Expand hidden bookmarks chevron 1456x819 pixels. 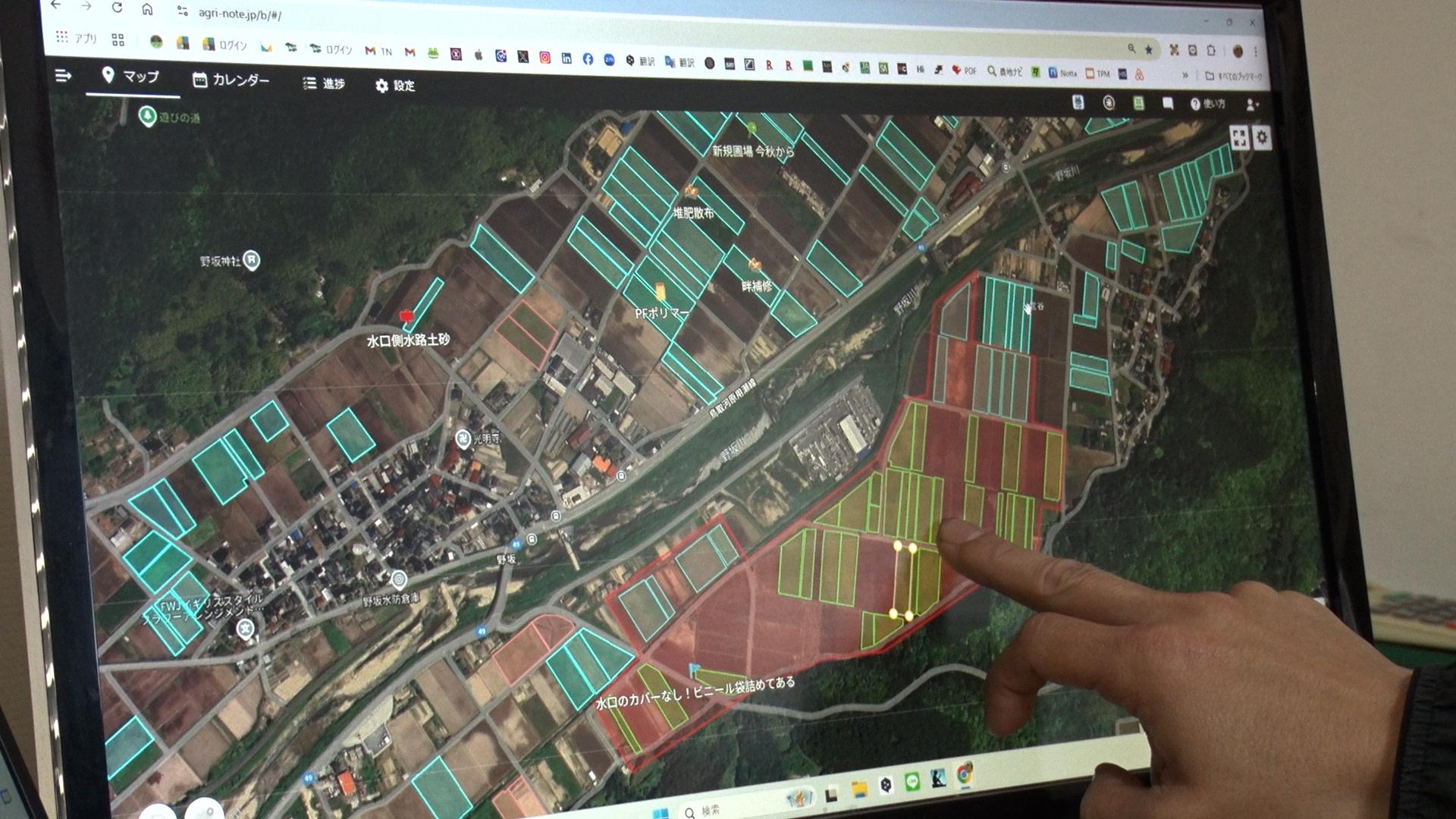click(1185, 75)
